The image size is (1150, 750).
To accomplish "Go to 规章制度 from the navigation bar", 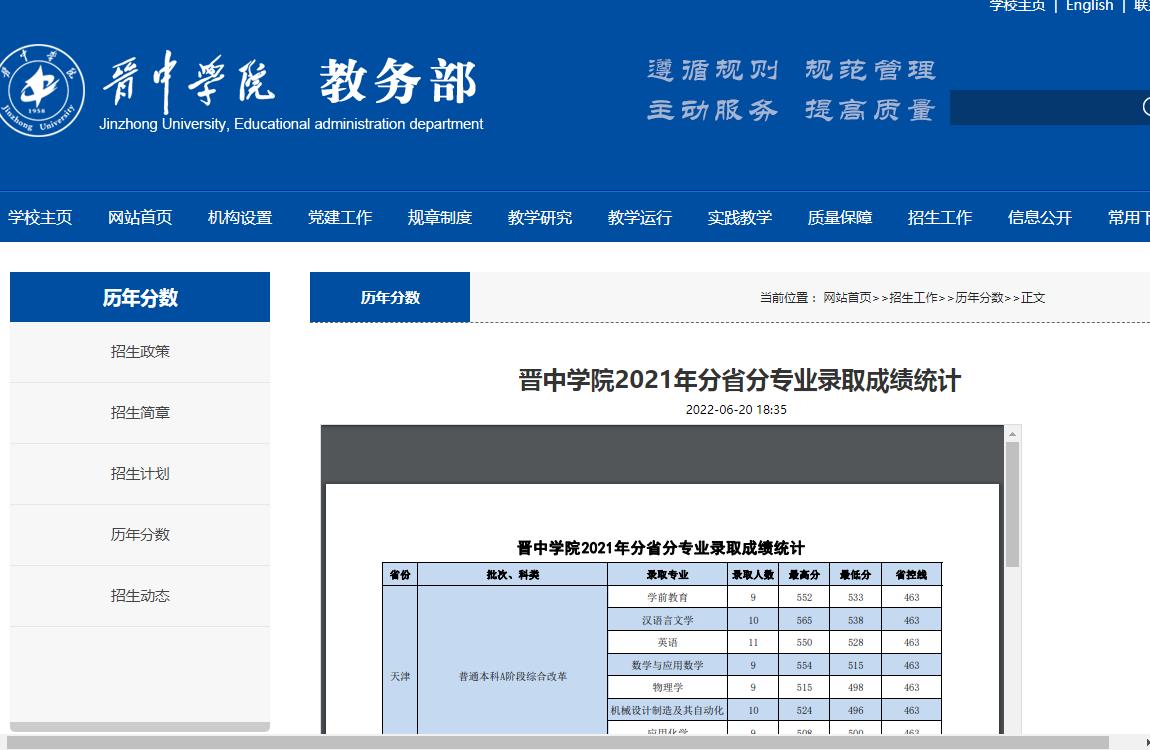I will point(440,217).
